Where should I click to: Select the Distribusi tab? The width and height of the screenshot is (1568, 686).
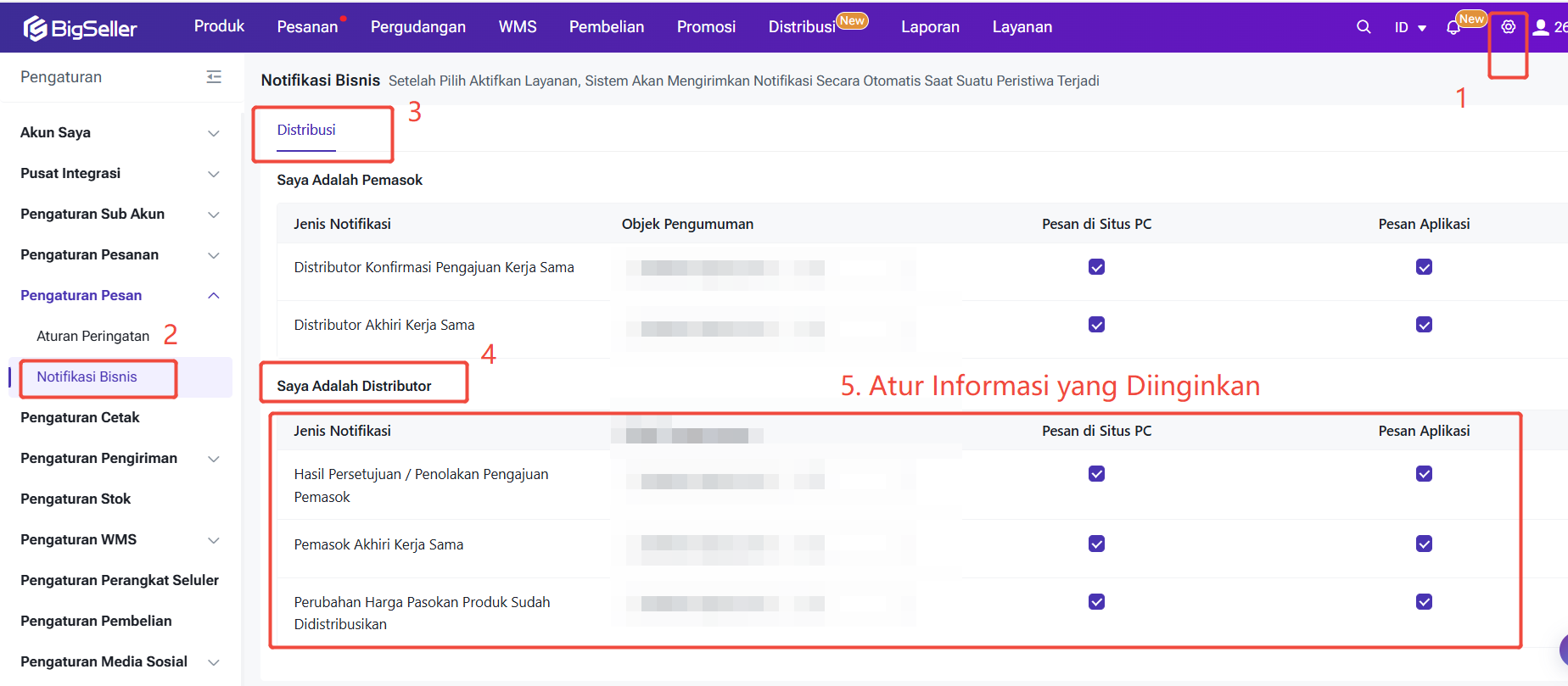point(306,130)
